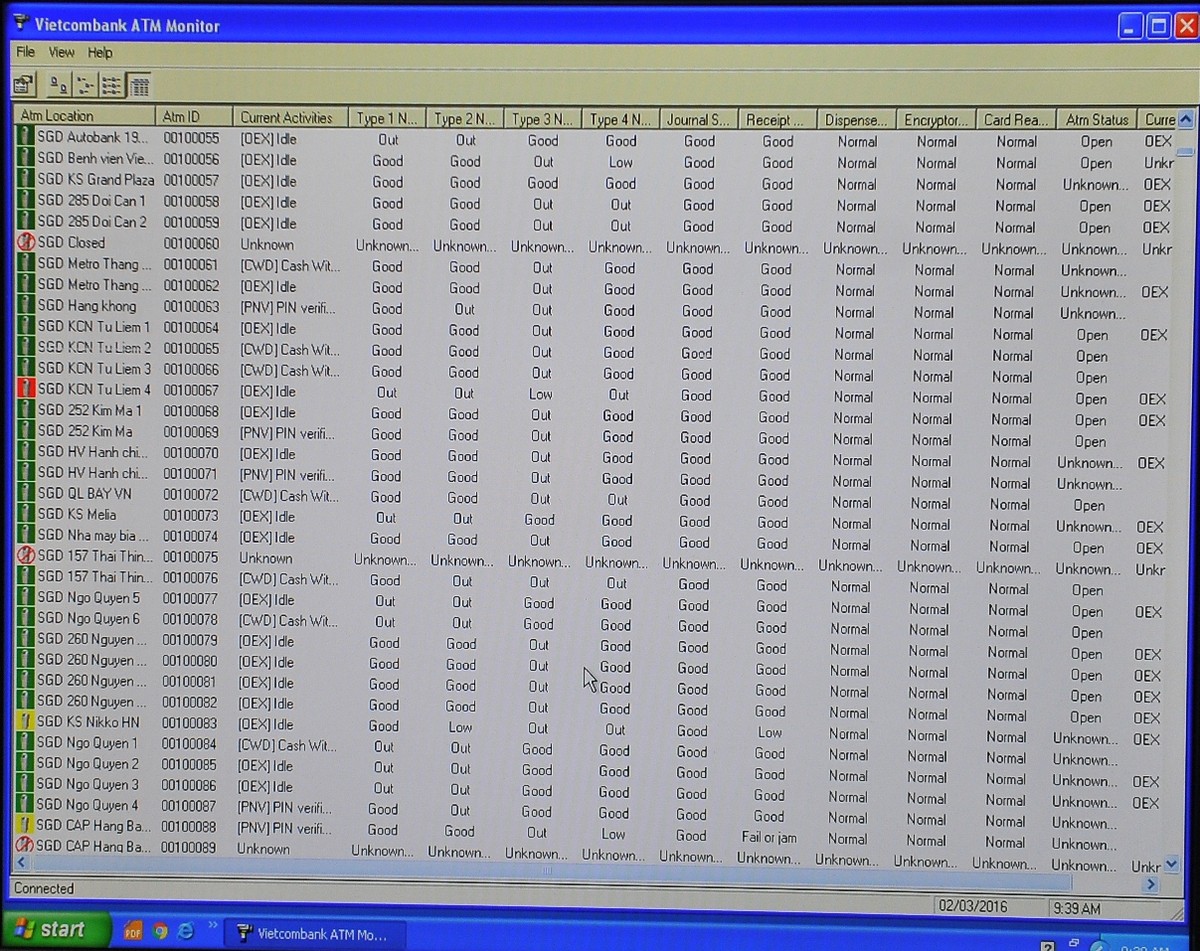
Task: Select the SGD Hang khong row
Action: pyautogui.click(x=87, y=306)
